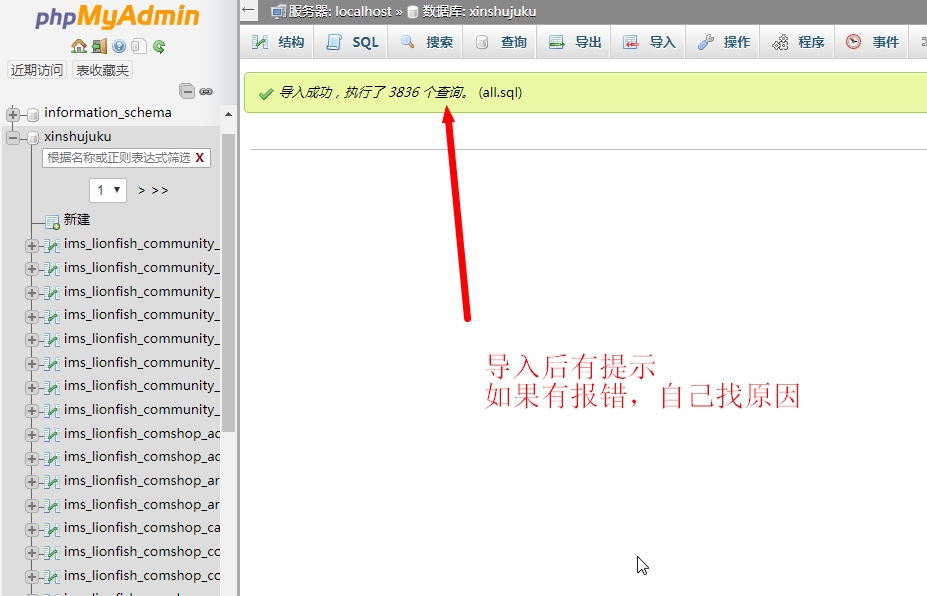Viewport: 927px width, 596px height.
Task: Hide the navigation panel using left arrow
Action: pos(249,11)
